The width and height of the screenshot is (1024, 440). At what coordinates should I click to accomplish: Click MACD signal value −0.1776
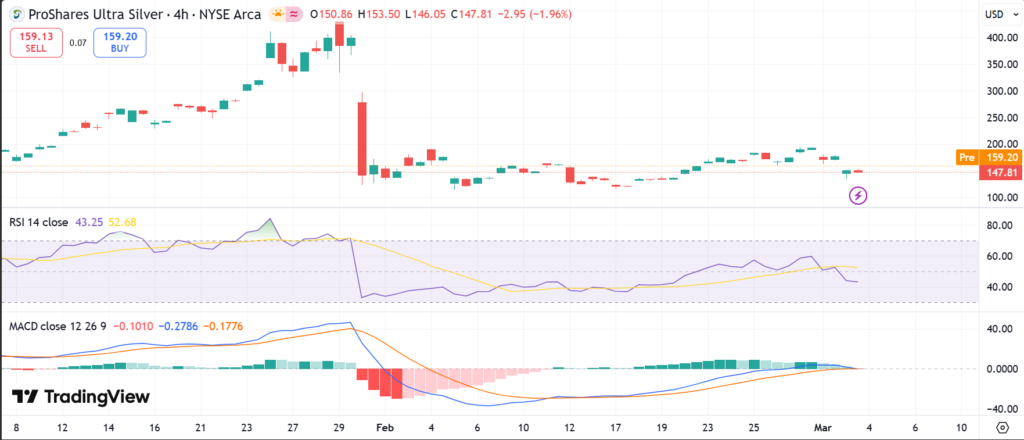tap(223, 326)
